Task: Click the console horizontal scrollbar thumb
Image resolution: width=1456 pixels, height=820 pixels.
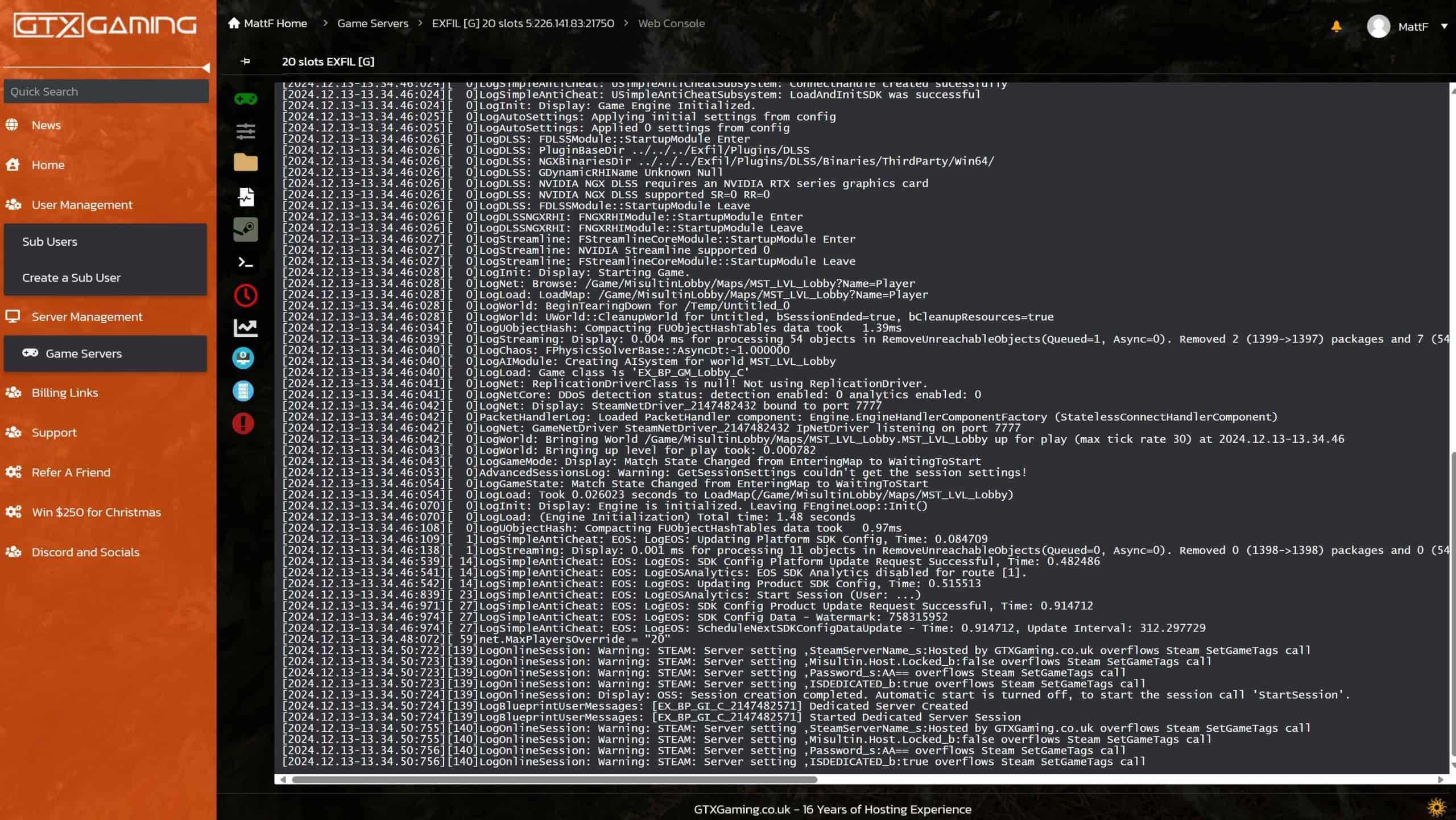Action: coord(555,780)
